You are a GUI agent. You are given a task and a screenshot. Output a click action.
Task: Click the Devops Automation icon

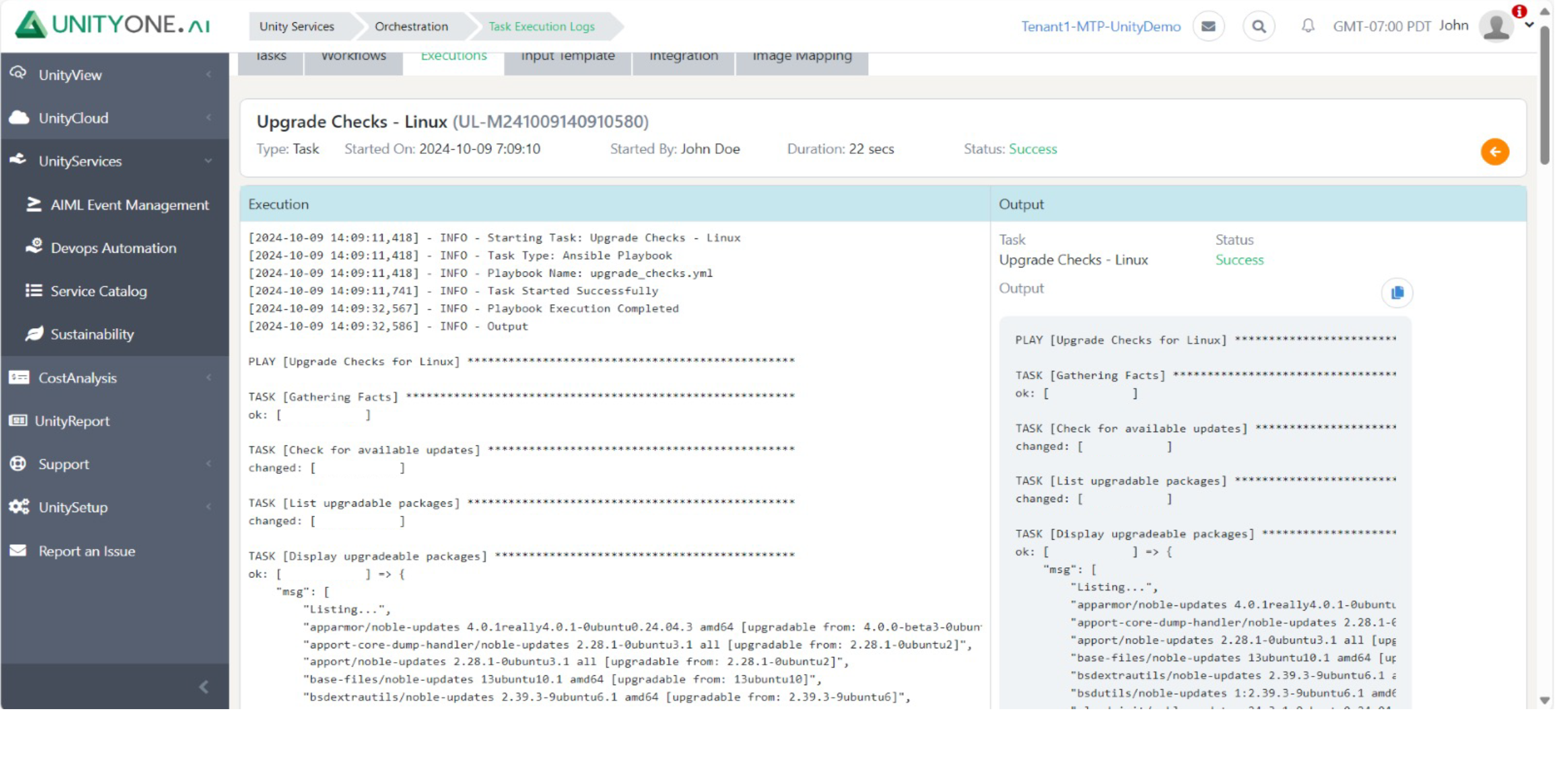34,246
